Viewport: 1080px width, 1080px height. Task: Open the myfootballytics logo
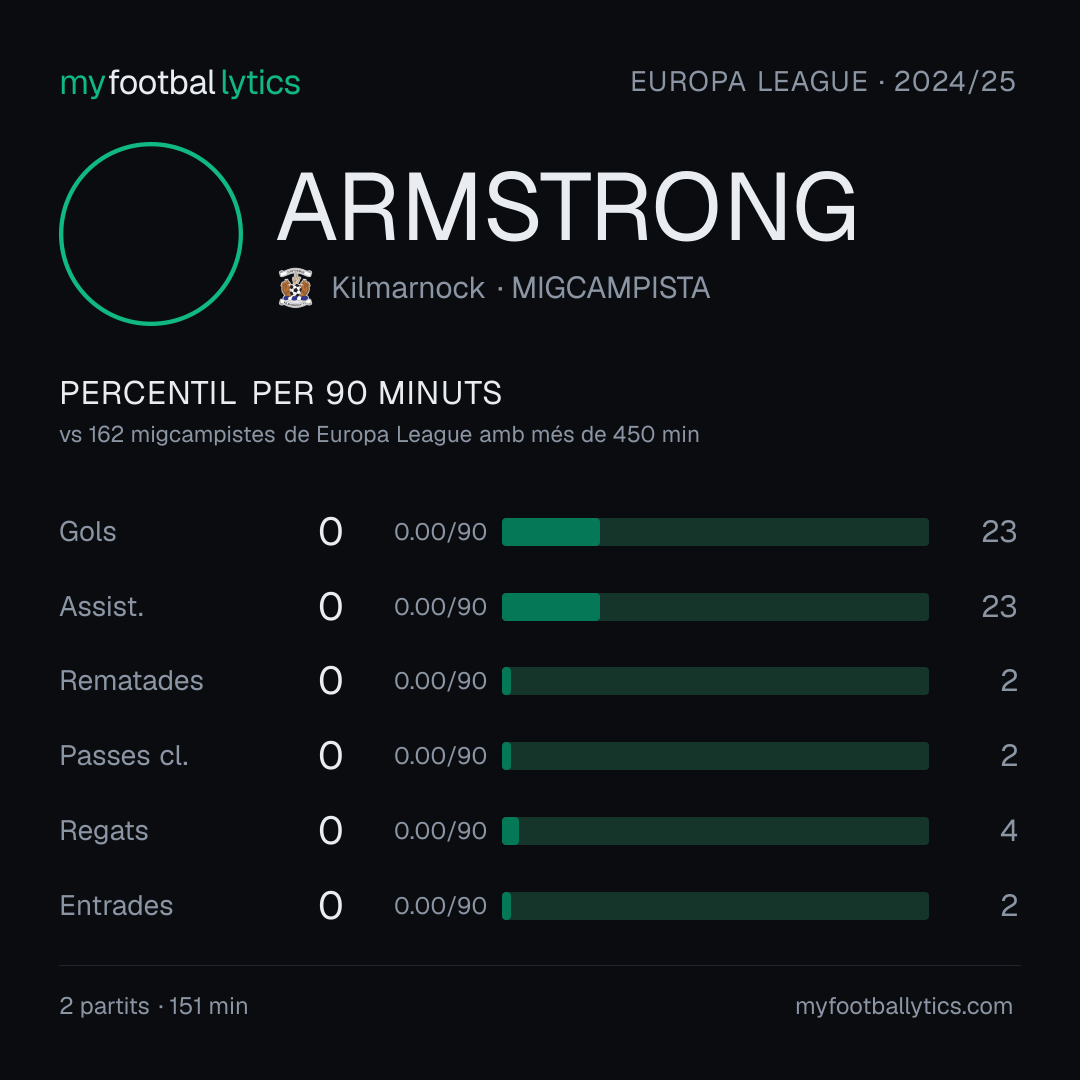click(x=180, y=83)
